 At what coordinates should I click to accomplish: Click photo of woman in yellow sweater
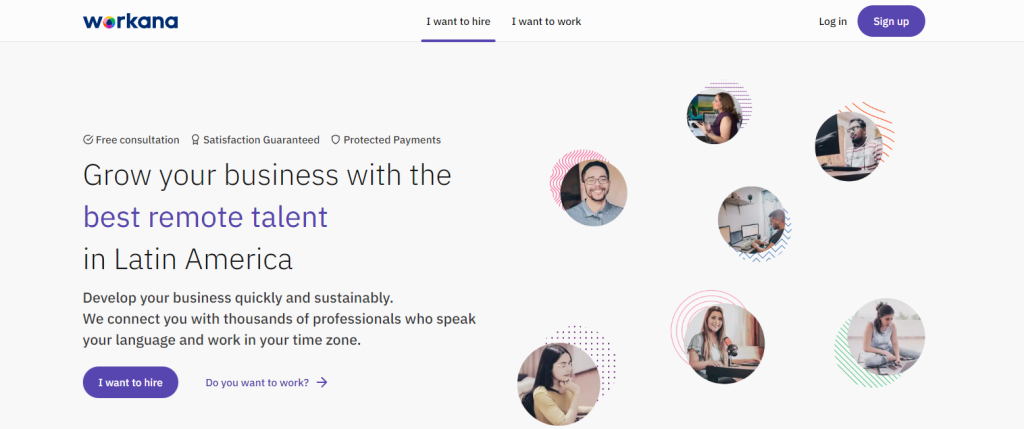point(558,383)
